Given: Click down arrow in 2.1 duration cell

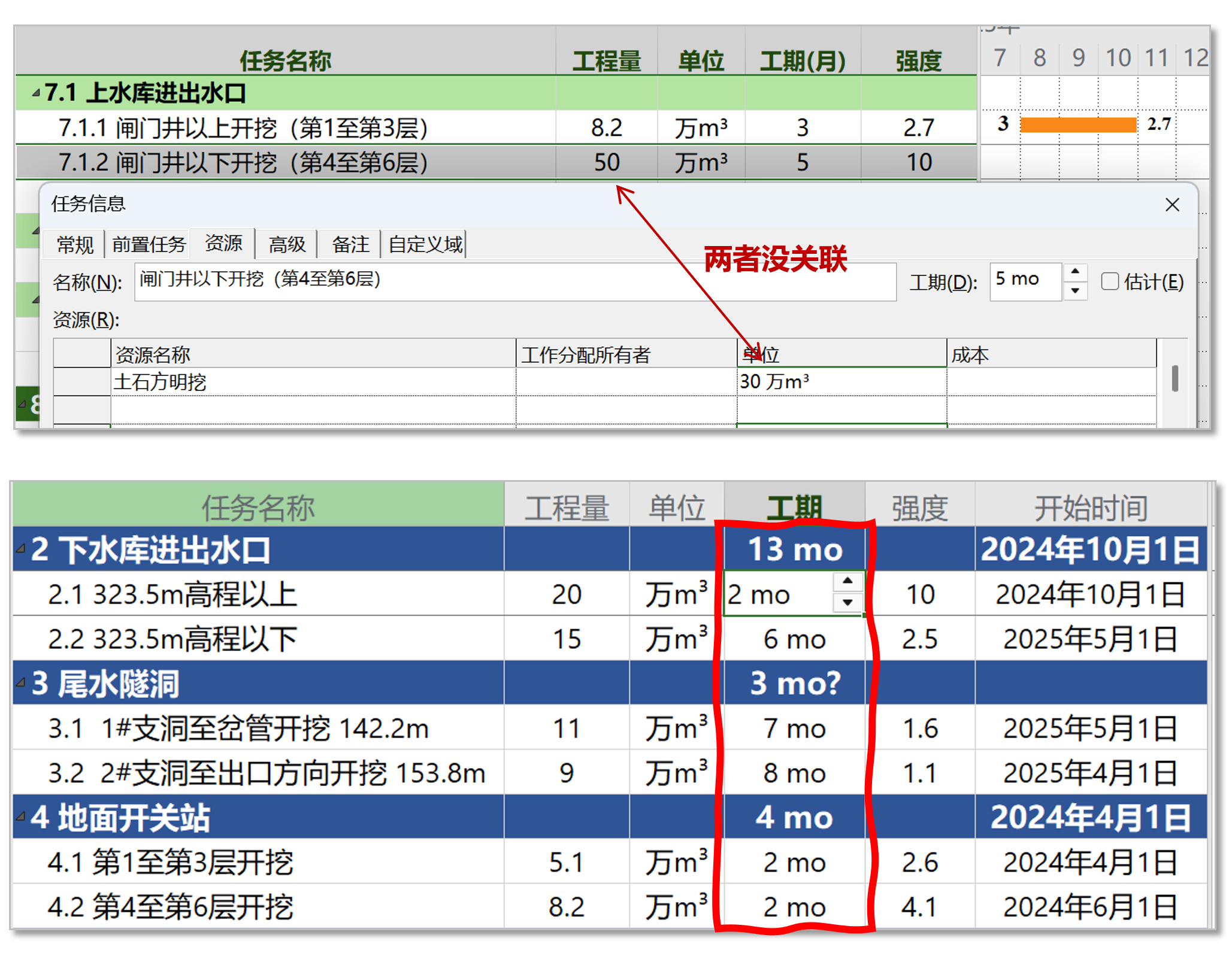Looking at the screenshot, I should [847, 602].
